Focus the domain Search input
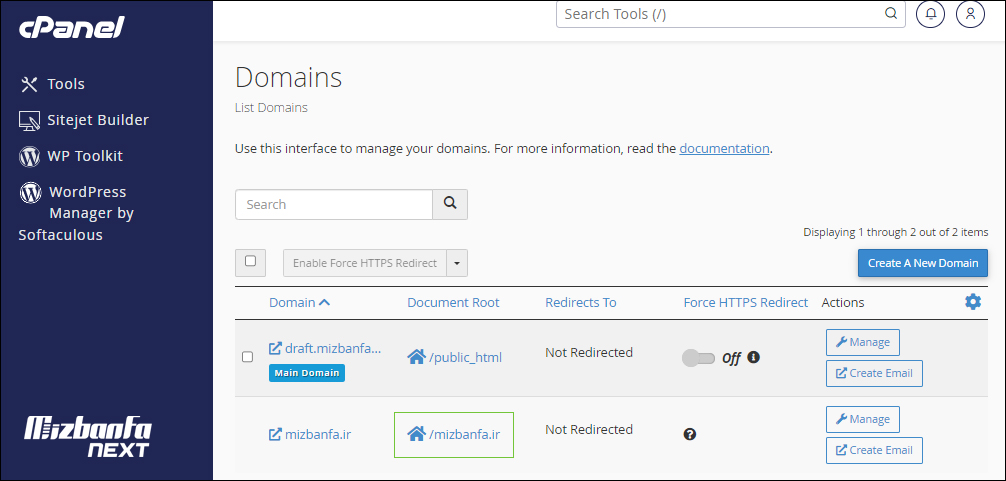The height and width of the screenshot is (481, 1006). [x=334, y=205]
